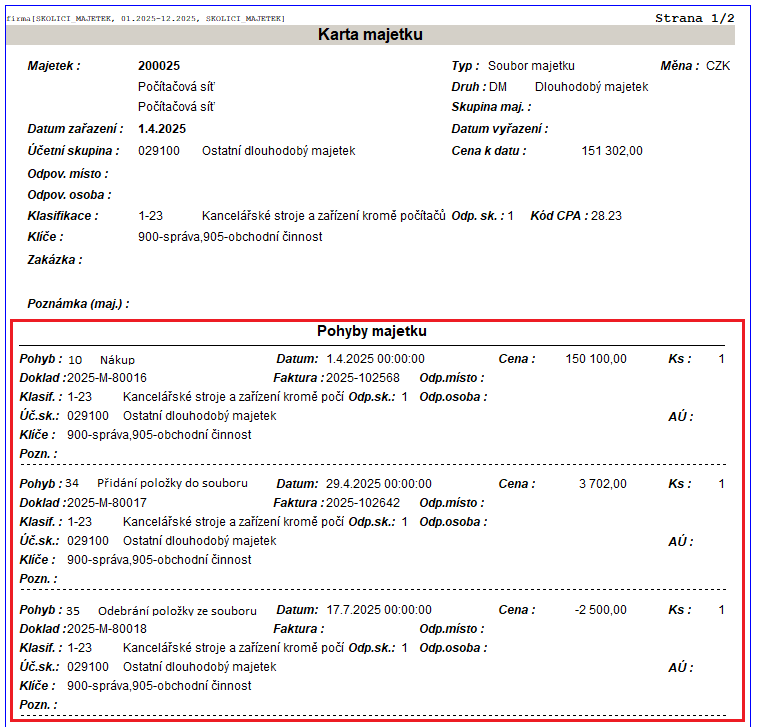The width and height of the screenshot is (758, 727).
Task: Click the 'Odpov. osoba :' label
Action: click(69, 195)
